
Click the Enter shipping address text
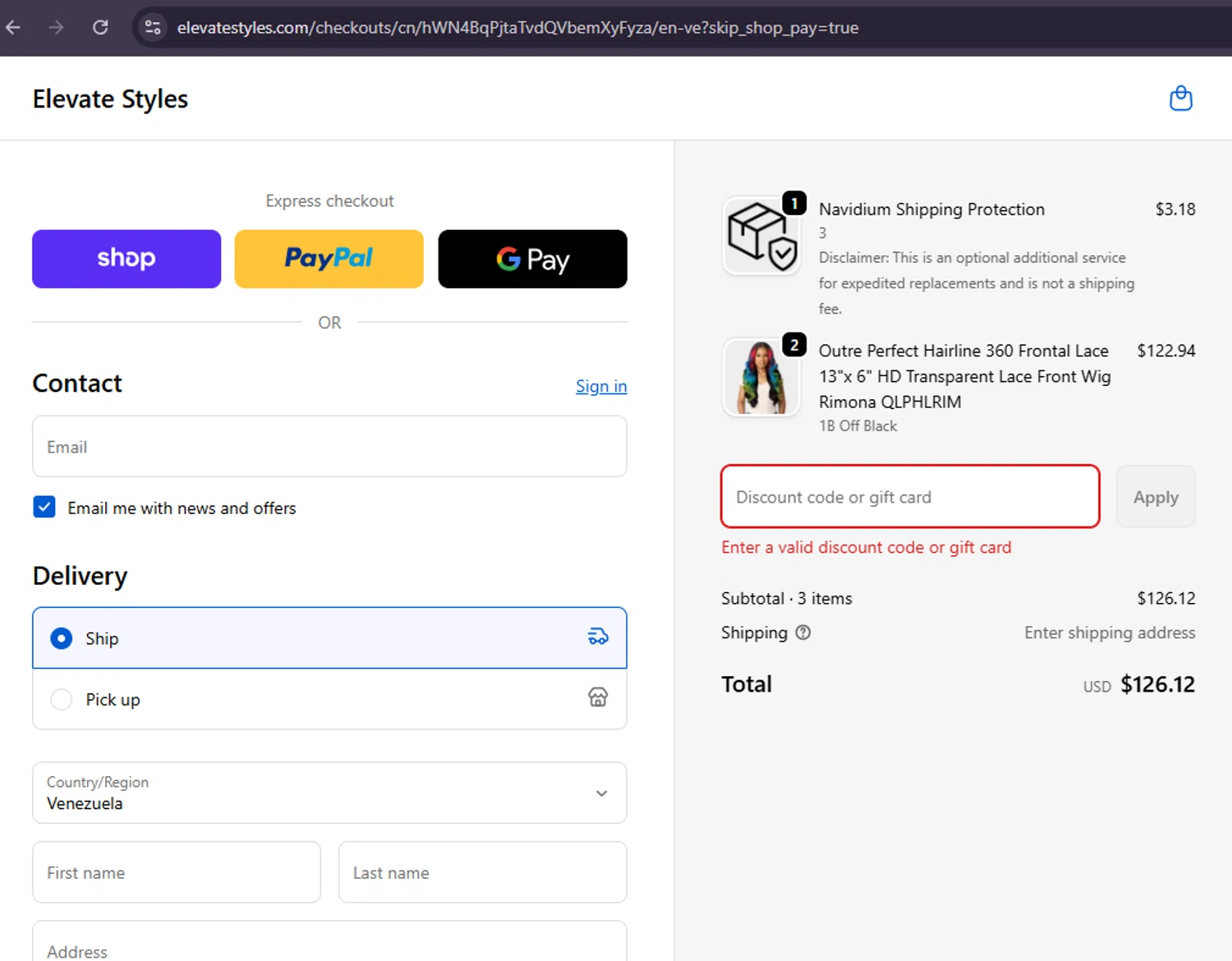click(x=1110, y=632)
